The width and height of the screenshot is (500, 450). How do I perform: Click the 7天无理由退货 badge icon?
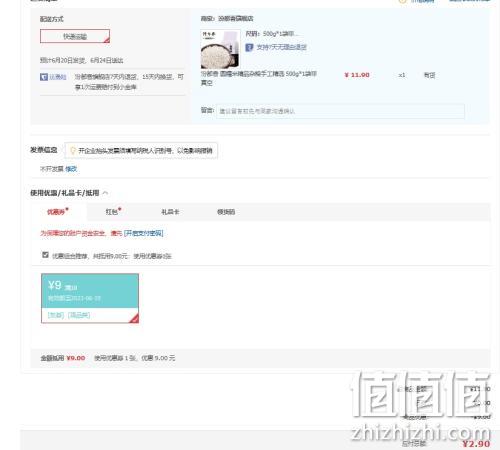click(x=249, y=47)
